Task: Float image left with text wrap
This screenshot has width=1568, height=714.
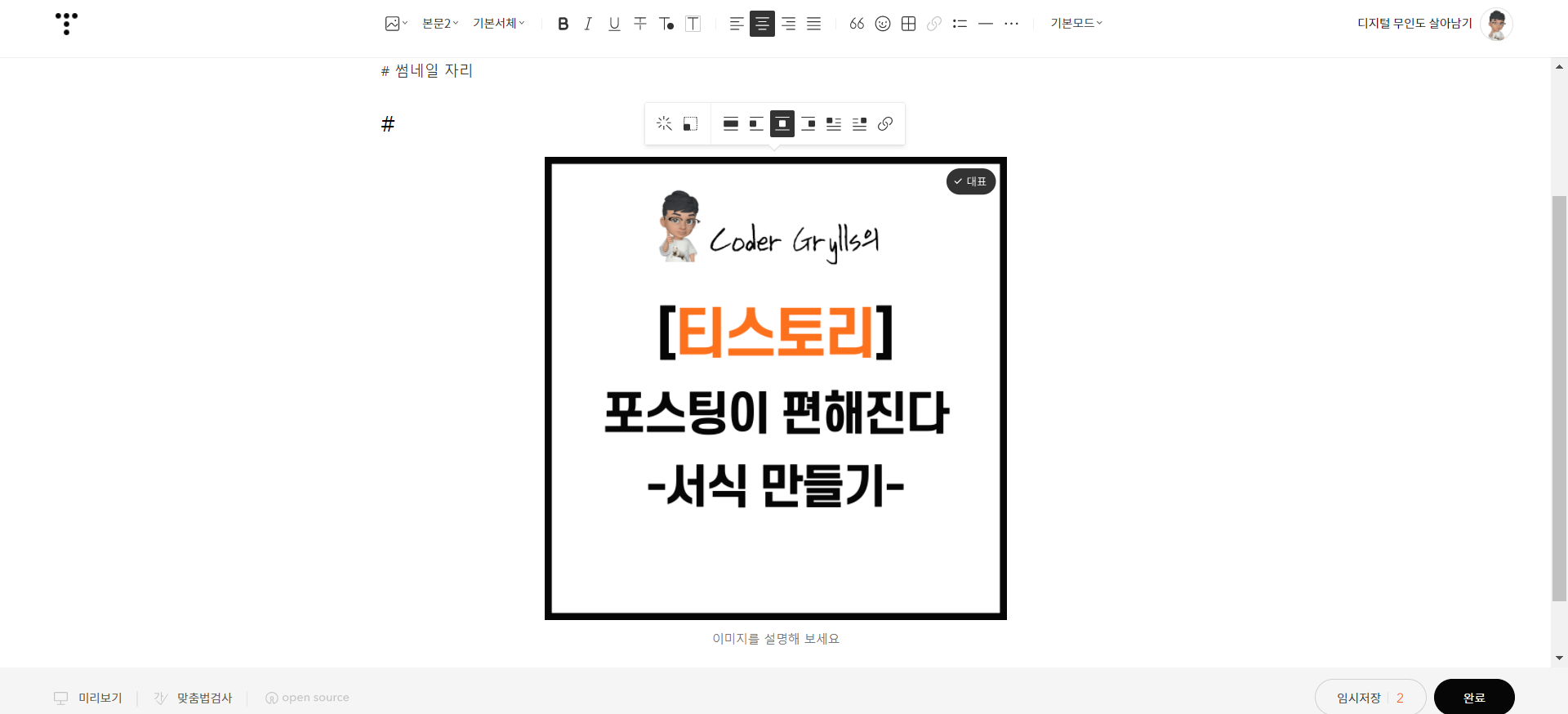Action: pyautogui.click(x=834, y=124)
